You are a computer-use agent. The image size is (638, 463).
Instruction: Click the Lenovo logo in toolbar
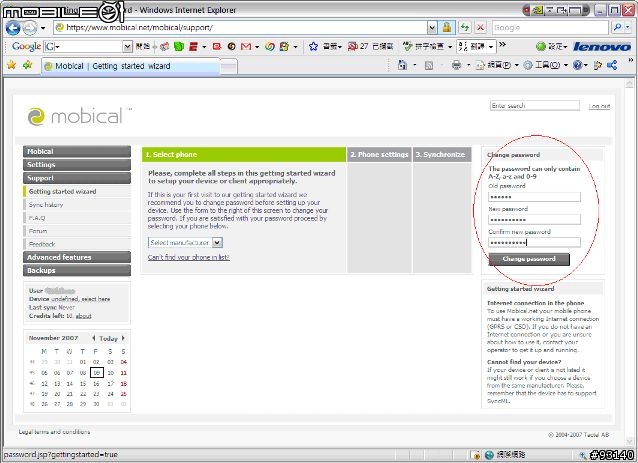[x=602, y=47]
